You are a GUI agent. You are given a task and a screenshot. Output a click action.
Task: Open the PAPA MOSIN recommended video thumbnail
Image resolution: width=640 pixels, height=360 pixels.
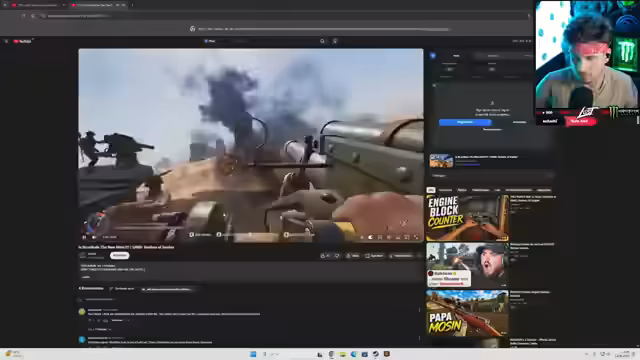click(467, 313)
